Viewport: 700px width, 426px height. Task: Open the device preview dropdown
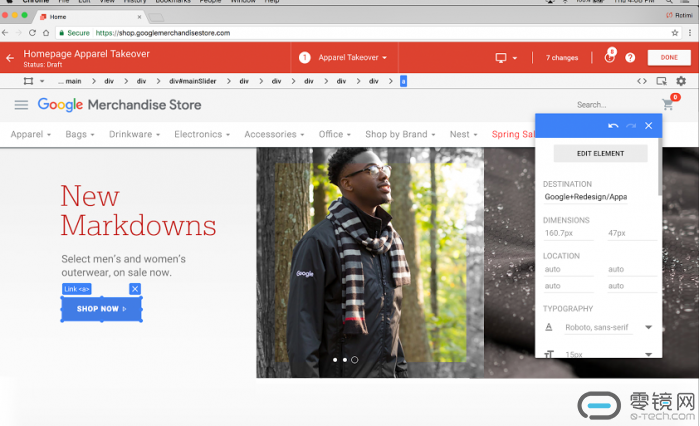(x=507, y=58)
